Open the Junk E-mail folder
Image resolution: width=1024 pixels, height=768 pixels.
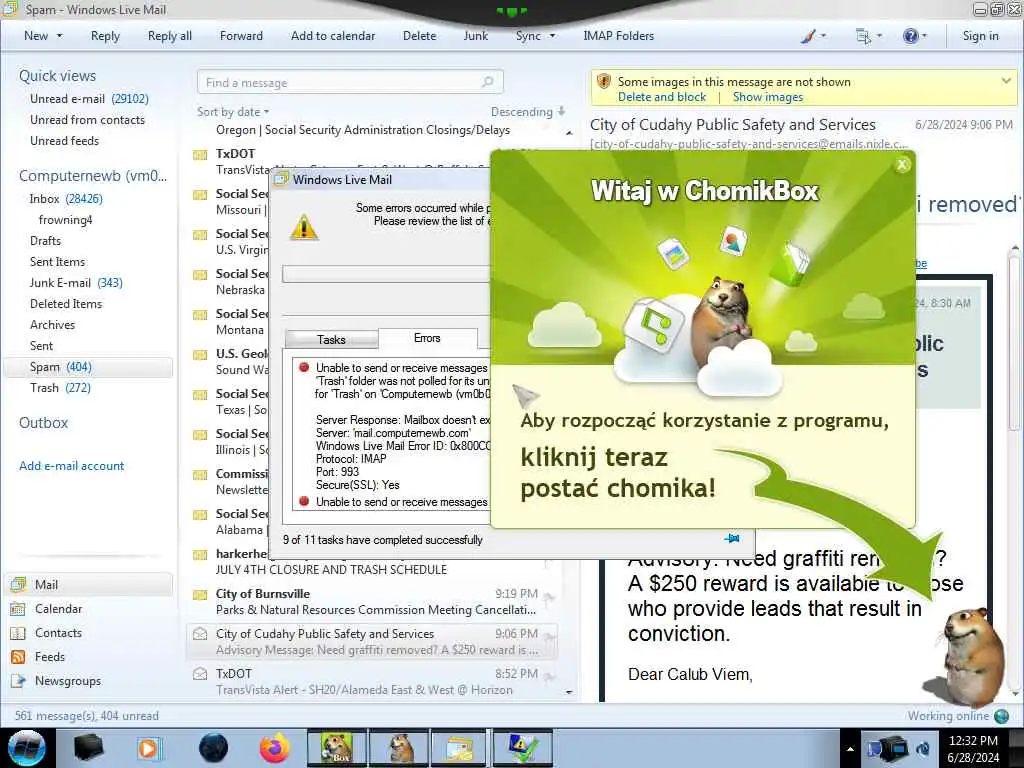76,283
